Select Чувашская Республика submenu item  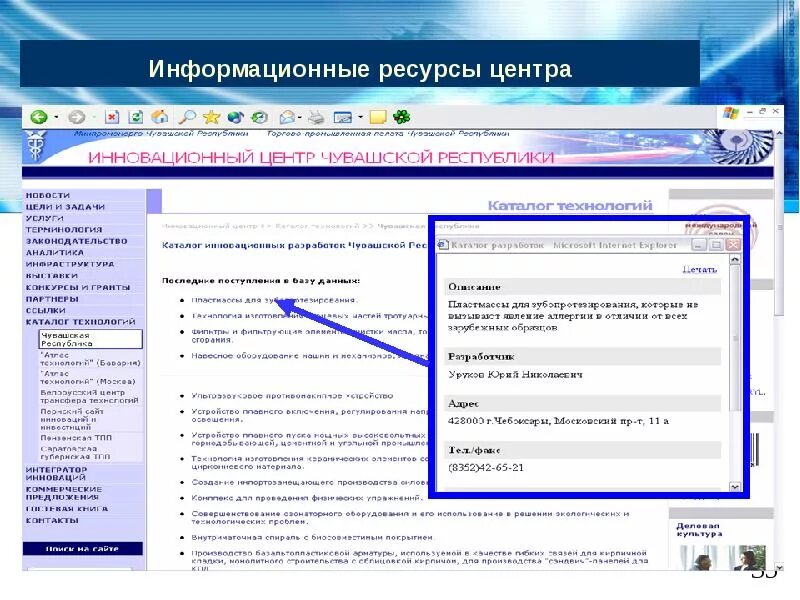pos(90,339)
